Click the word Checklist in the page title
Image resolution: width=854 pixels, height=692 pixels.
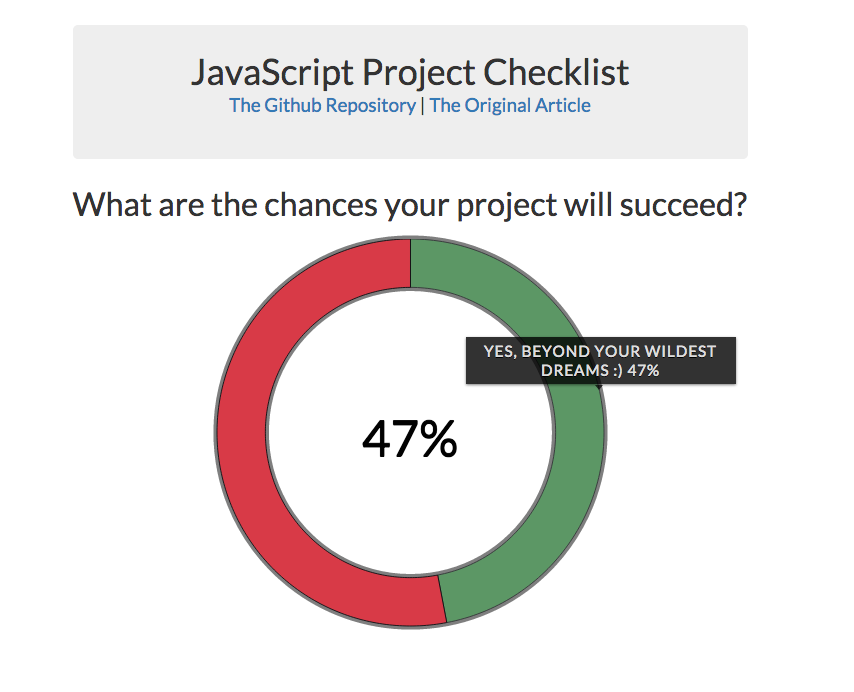[557, 72]
